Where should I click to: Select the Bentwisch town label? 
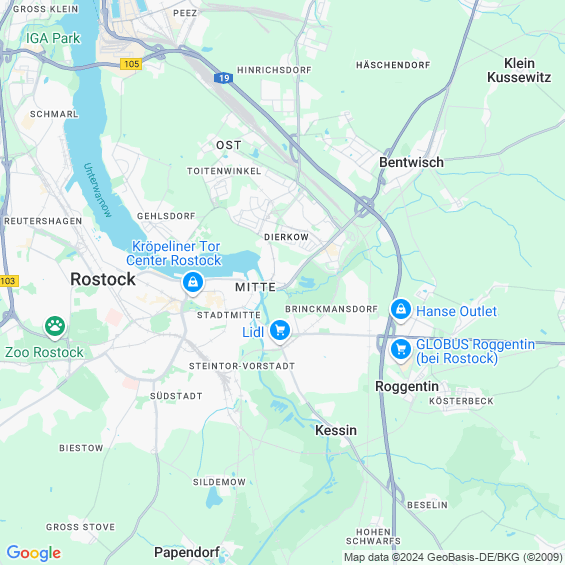coord(411,163)
